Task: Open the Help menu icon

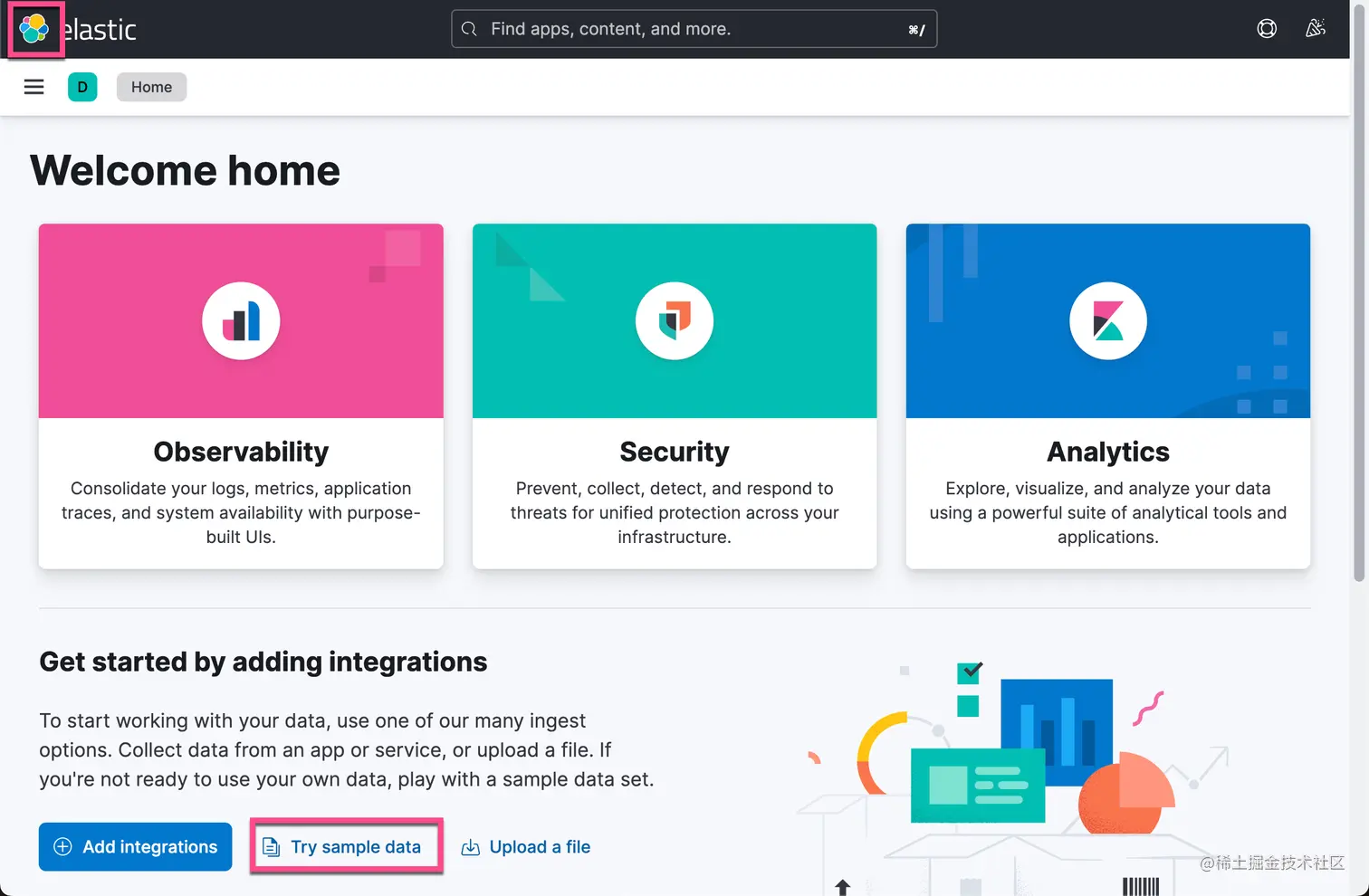Action: pos(1267,29)
